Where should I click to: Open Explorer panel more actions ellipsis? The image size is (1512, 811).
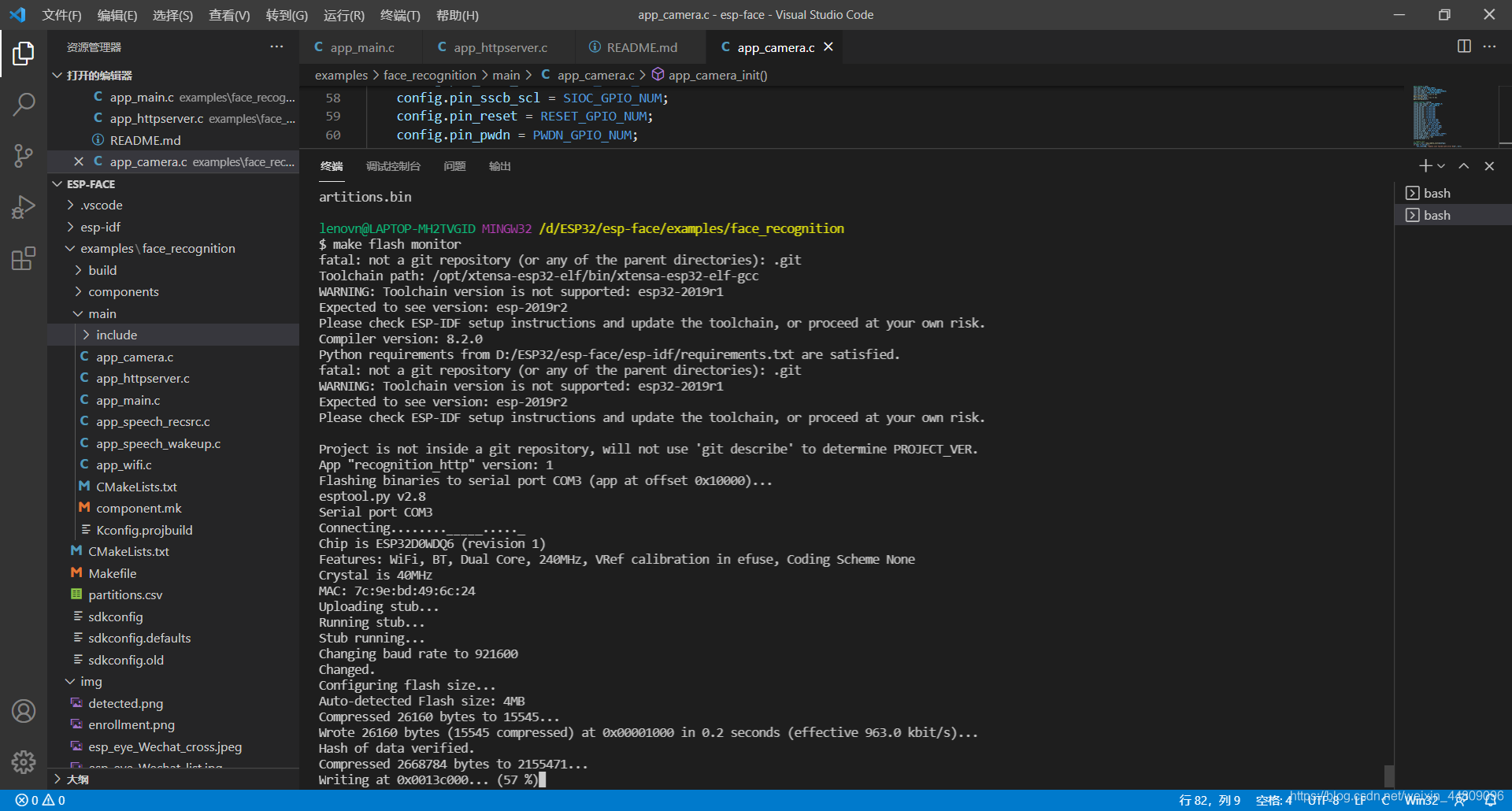(276, 46)
